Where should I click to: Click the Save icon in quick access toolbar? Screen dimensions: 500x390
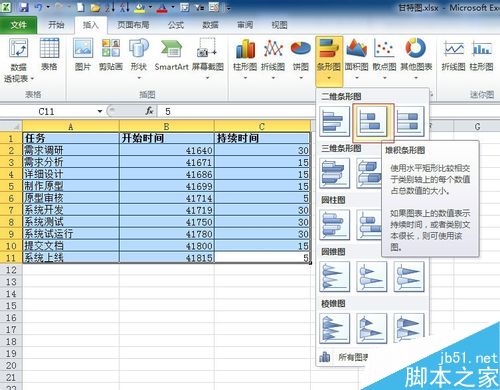coord(24,7)
